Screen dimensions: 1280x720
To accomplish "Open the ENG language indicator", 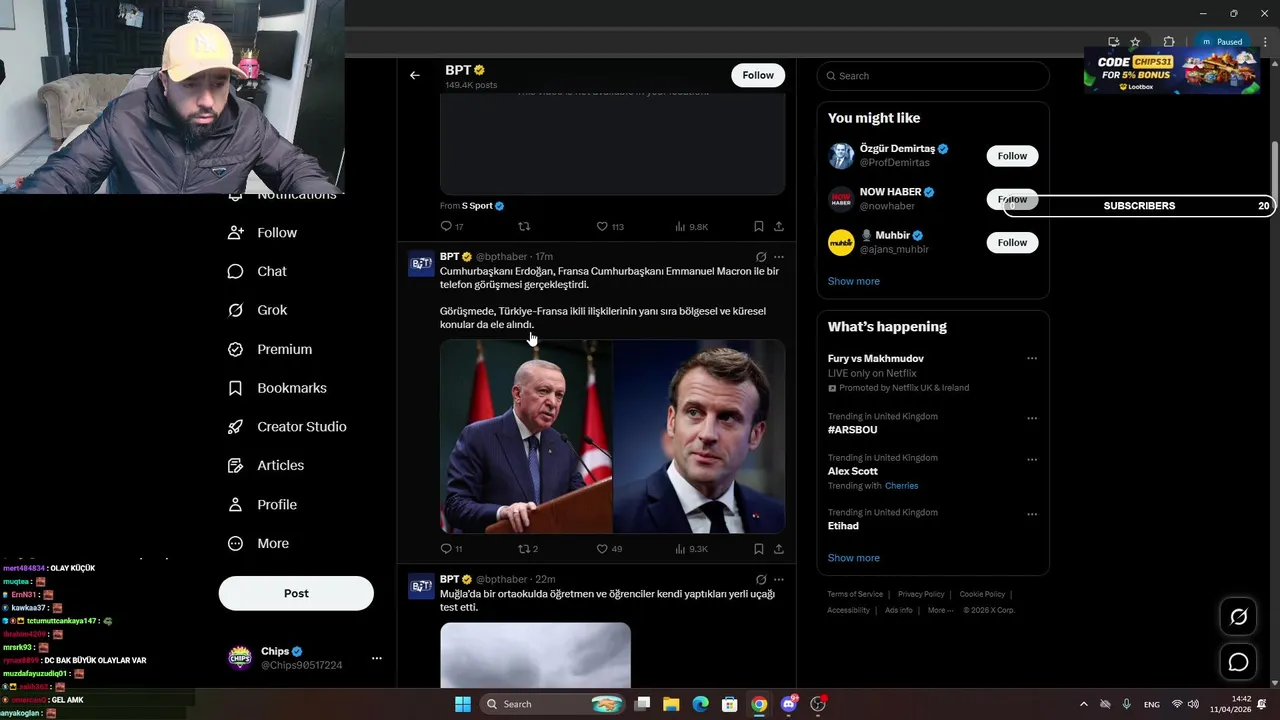I will click(x=1152, y=705).
